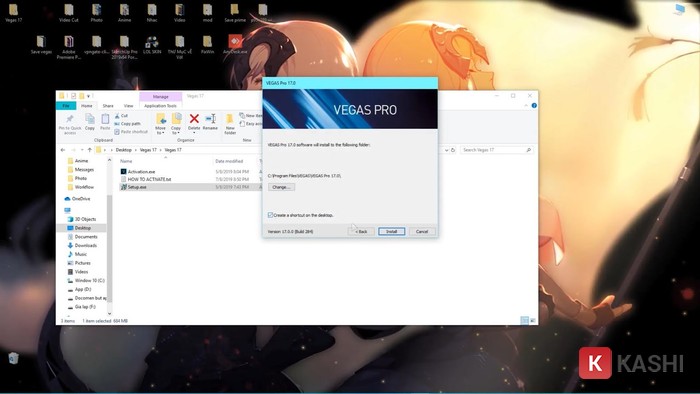
Task: Open the Workflow folder in the navigation pane
Action: 84,187
